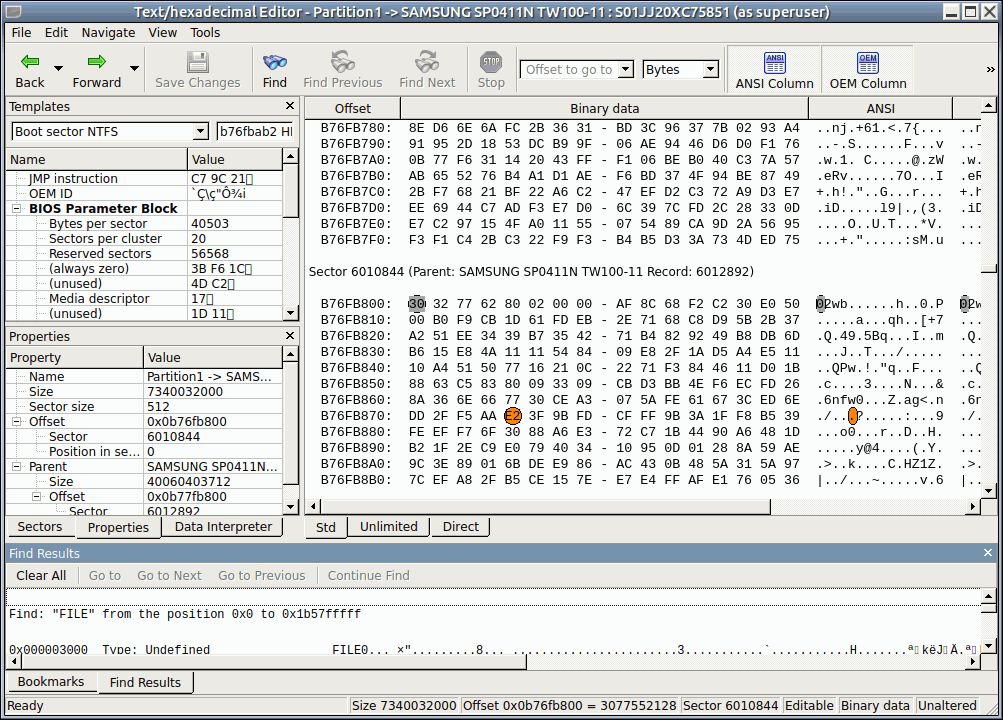The image size is (1003, 720).
Task: Collapse the Parent property node
Action: coord(17,467)
